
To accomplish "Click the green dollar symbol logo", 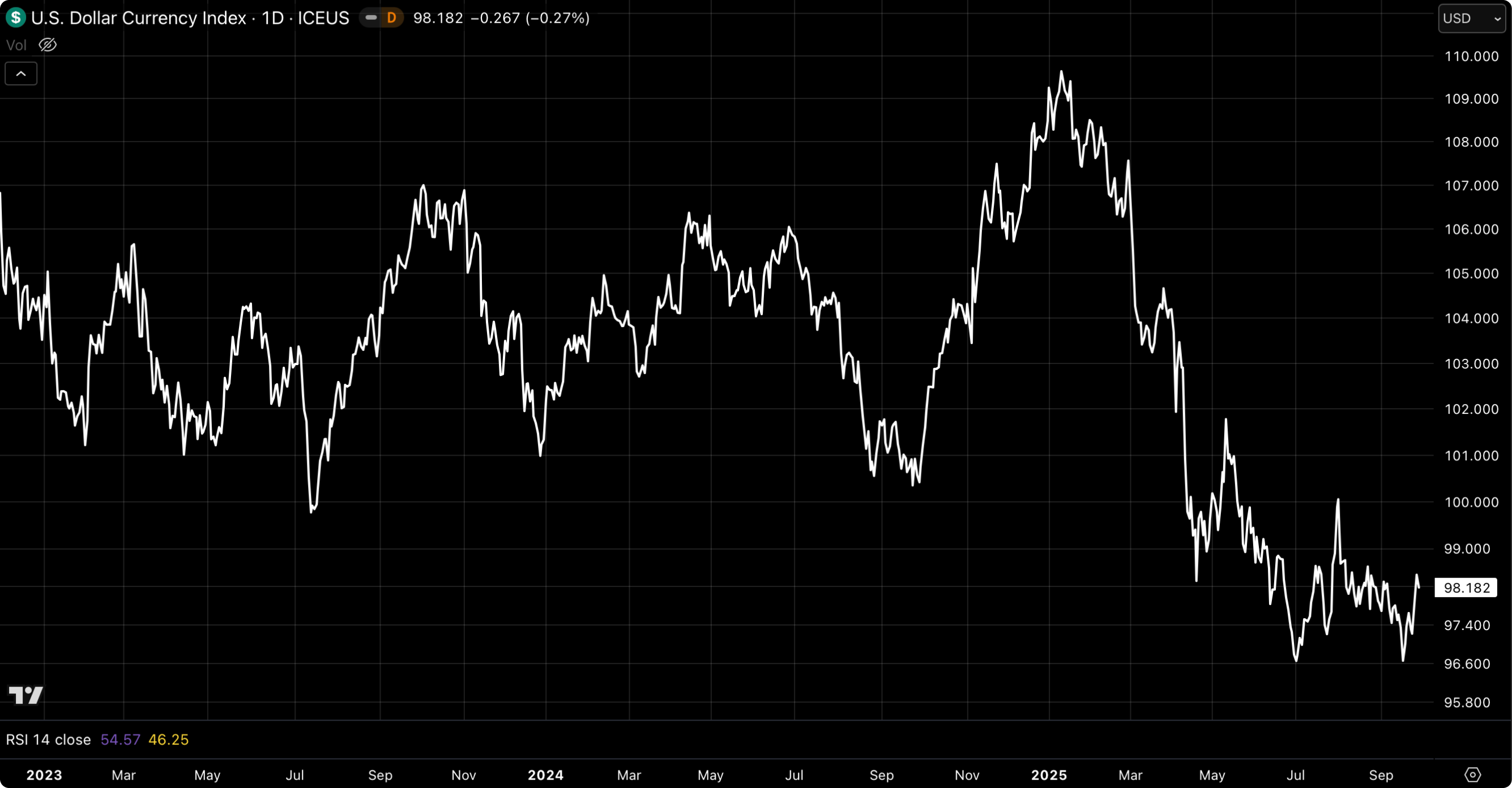I will click(15, 18).
